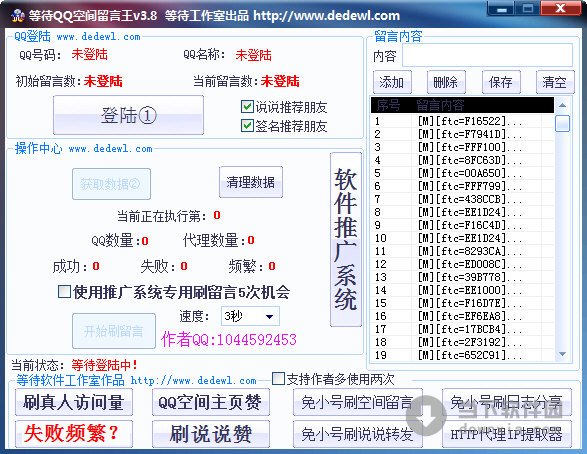Select row 13 [M][ftc=39B778]
The height and width of the screenshot is (454, 587).
click(x=463, y=277)
